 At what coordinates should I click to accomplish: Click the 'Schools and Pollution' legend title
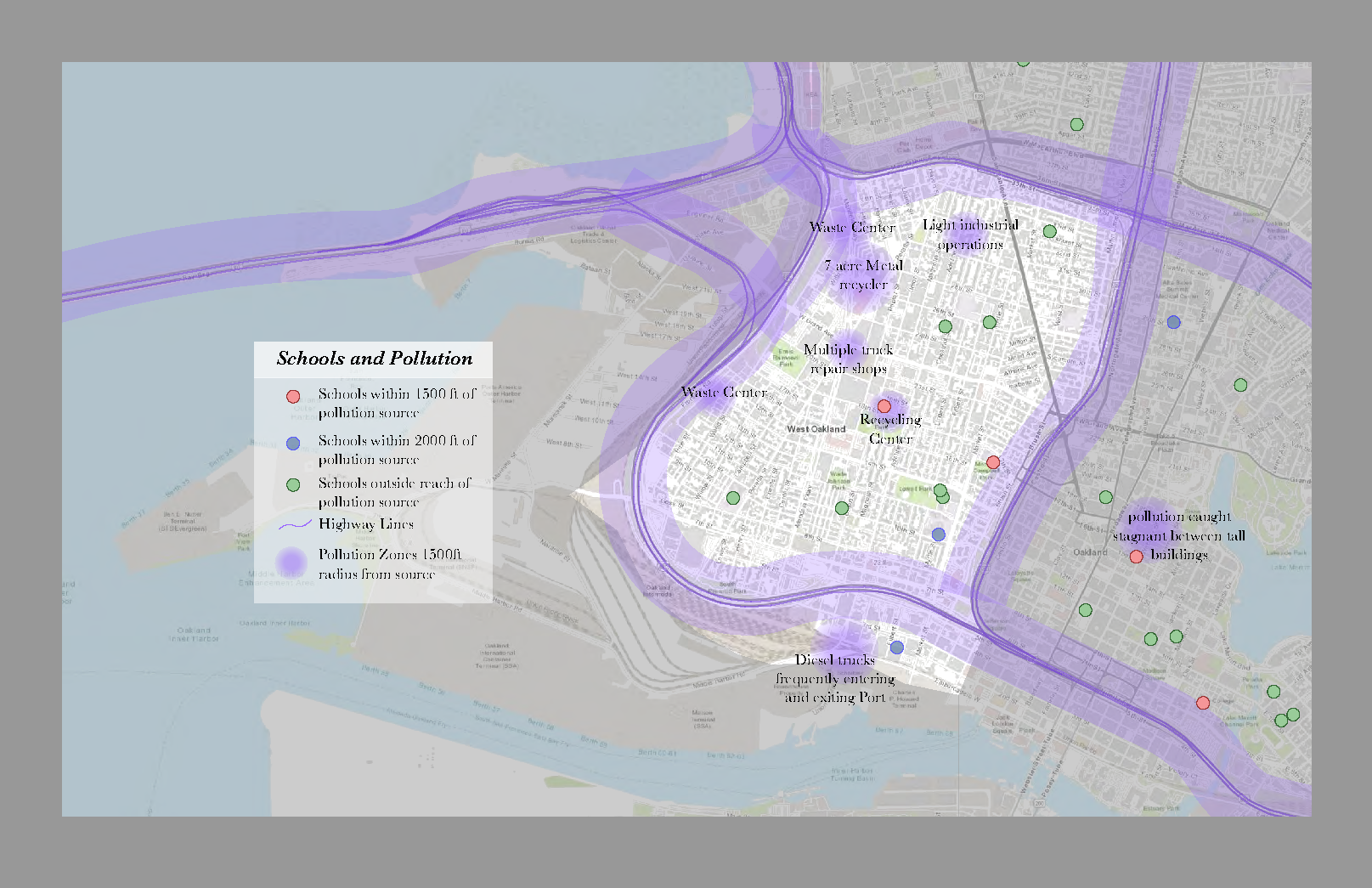(374, 359)
